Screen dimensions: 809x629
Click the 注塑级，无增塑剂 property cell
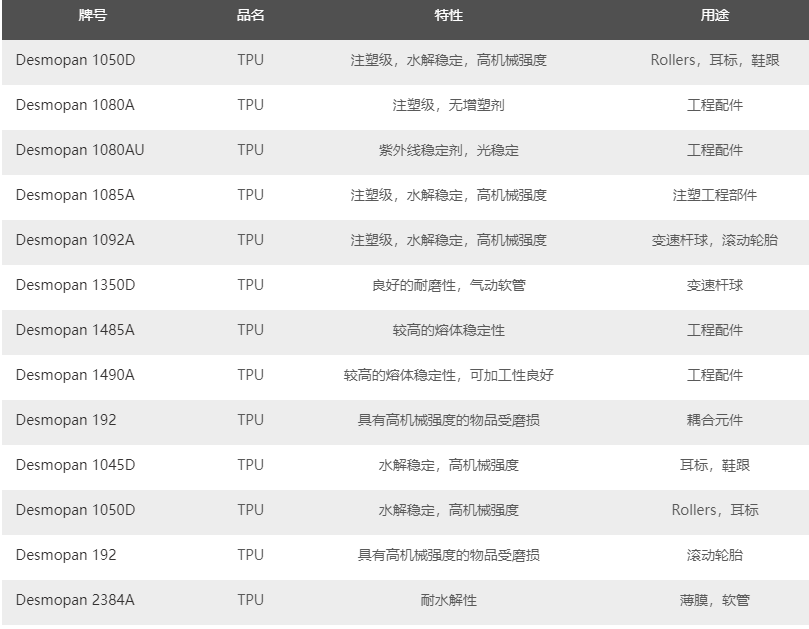pos(448,105)
